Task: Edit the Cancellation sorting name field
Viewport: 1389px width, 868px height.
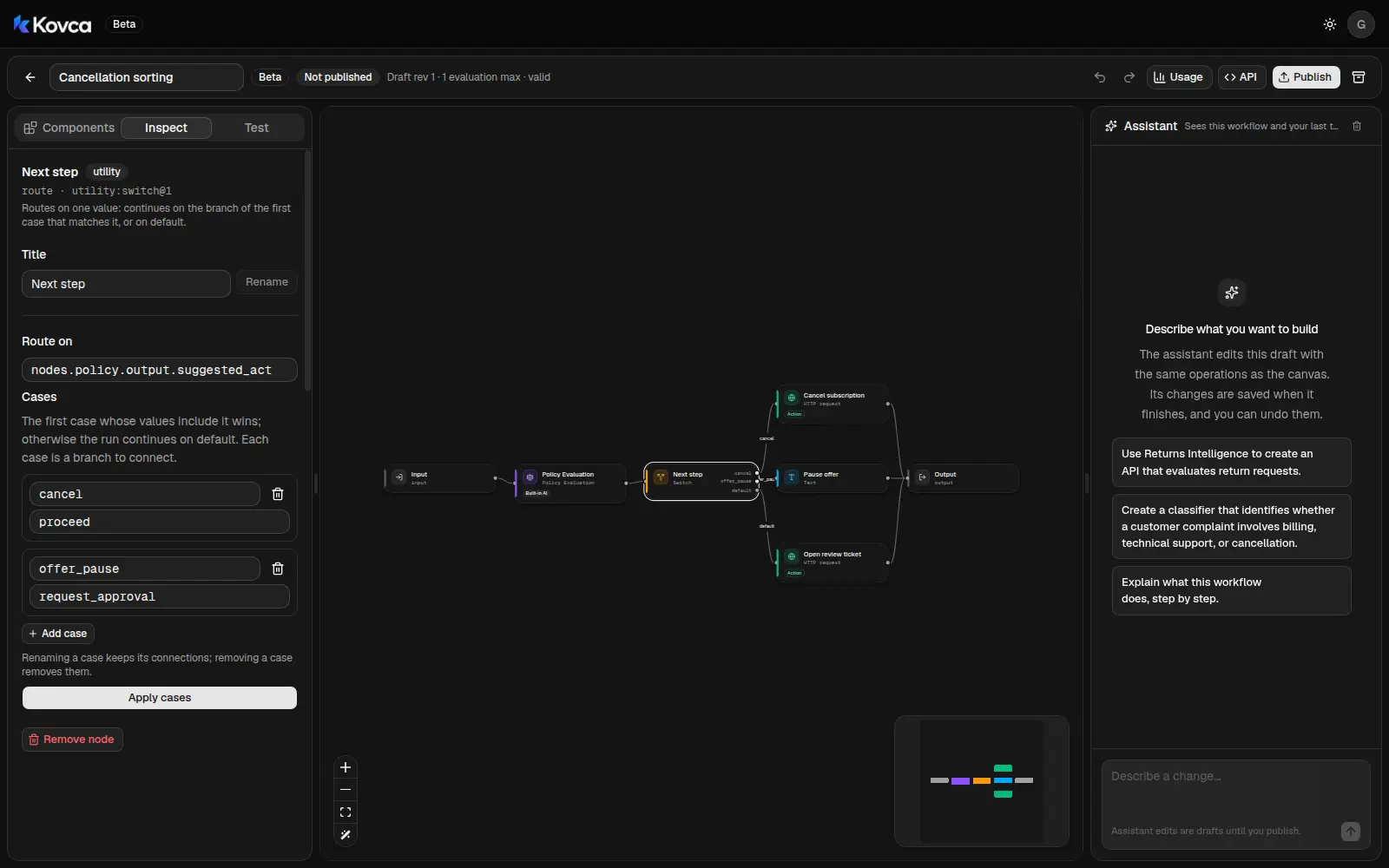Action: tap(146, 77)
